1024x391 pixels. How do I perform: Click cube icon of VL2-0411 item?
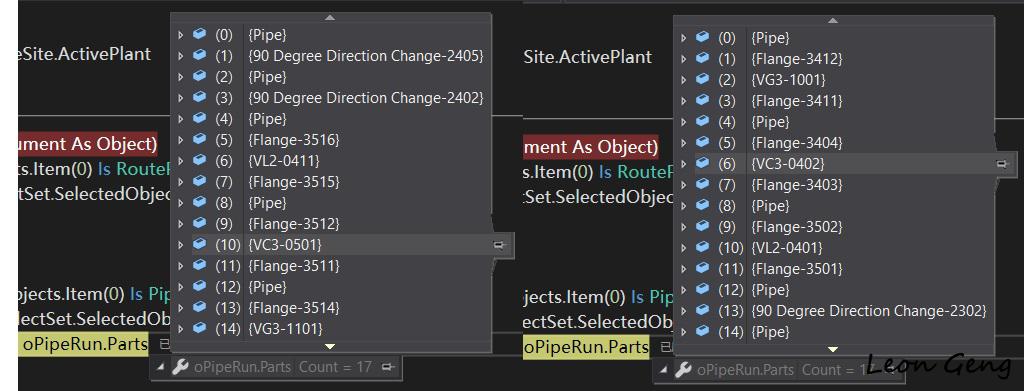[x=200, y=161]
